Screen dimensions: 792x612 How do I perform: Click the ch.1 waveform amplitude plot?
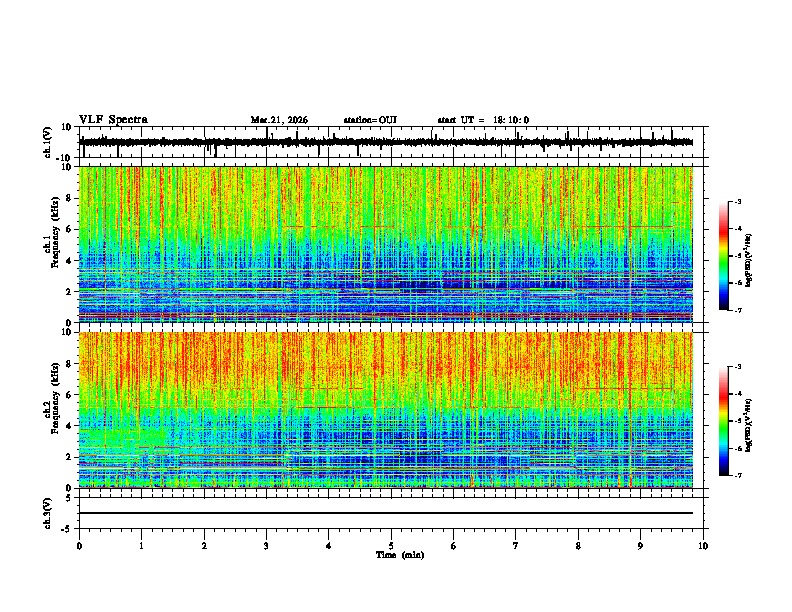[x=391, y=142]
